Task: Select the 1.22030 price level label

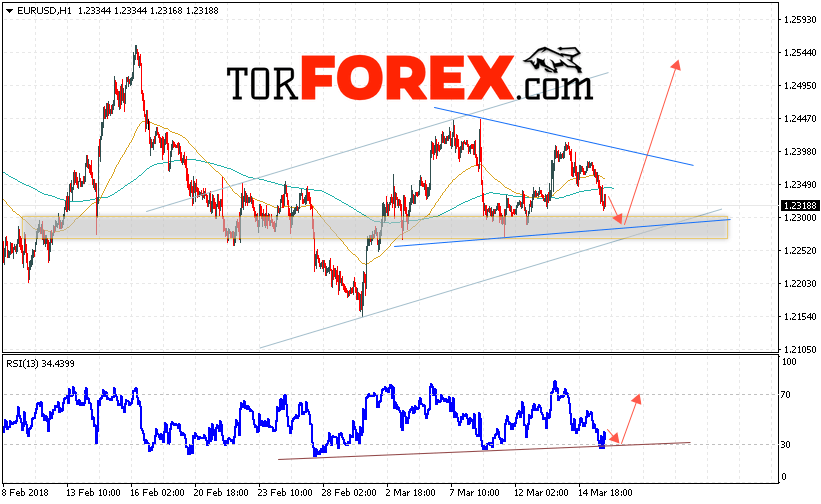Action: [800, 284]
